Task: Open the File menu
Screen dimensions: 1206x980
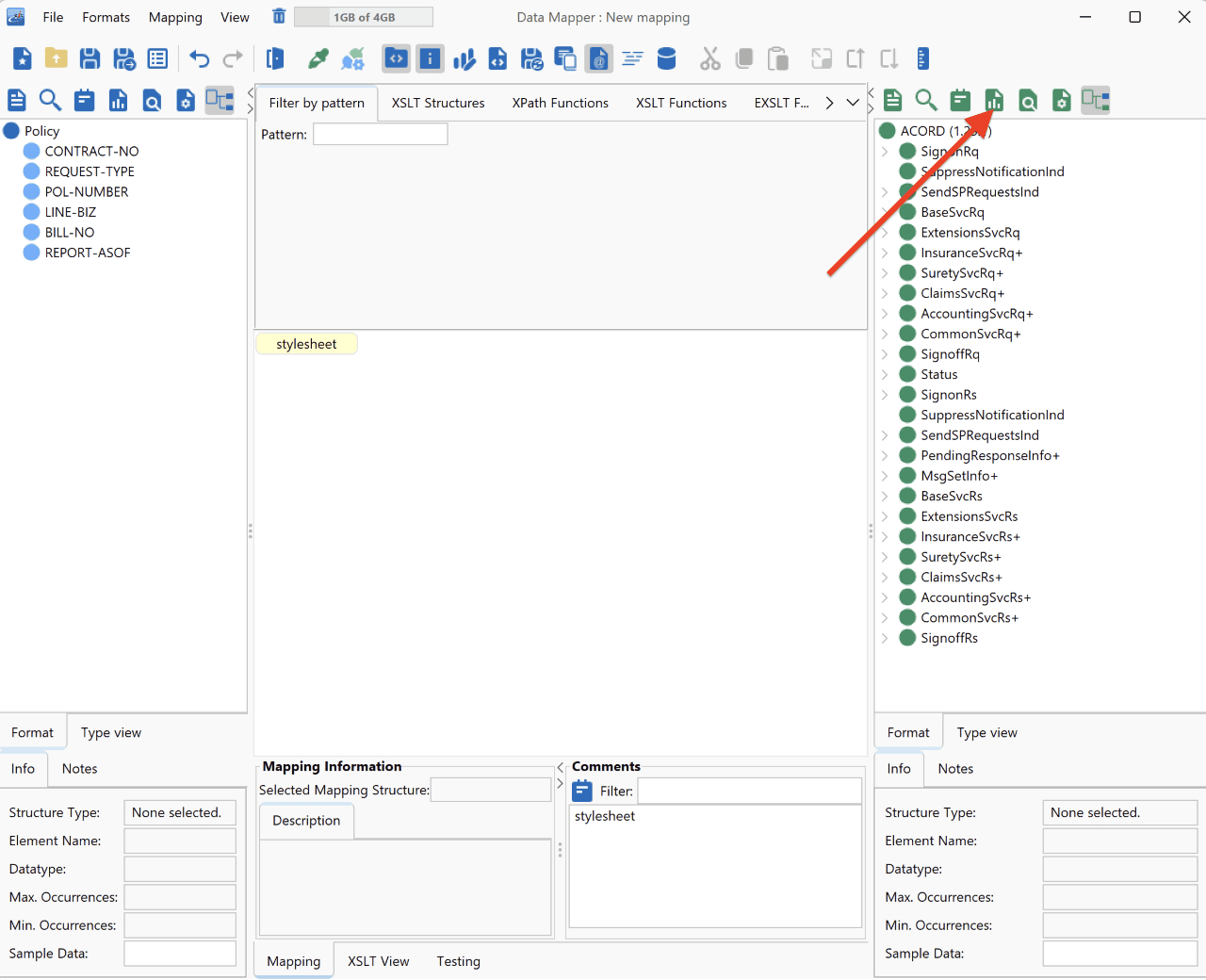Action: pos(53,17)
